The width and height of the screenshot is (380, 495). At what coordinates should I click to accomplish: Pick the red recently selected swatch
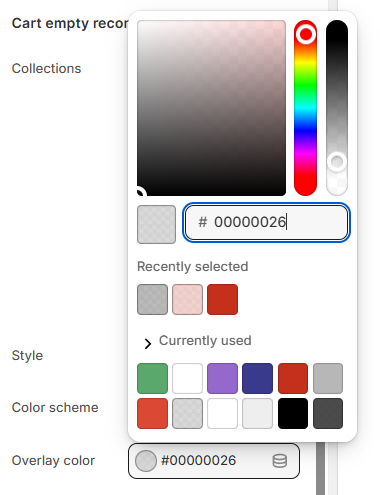coord(222,299)
